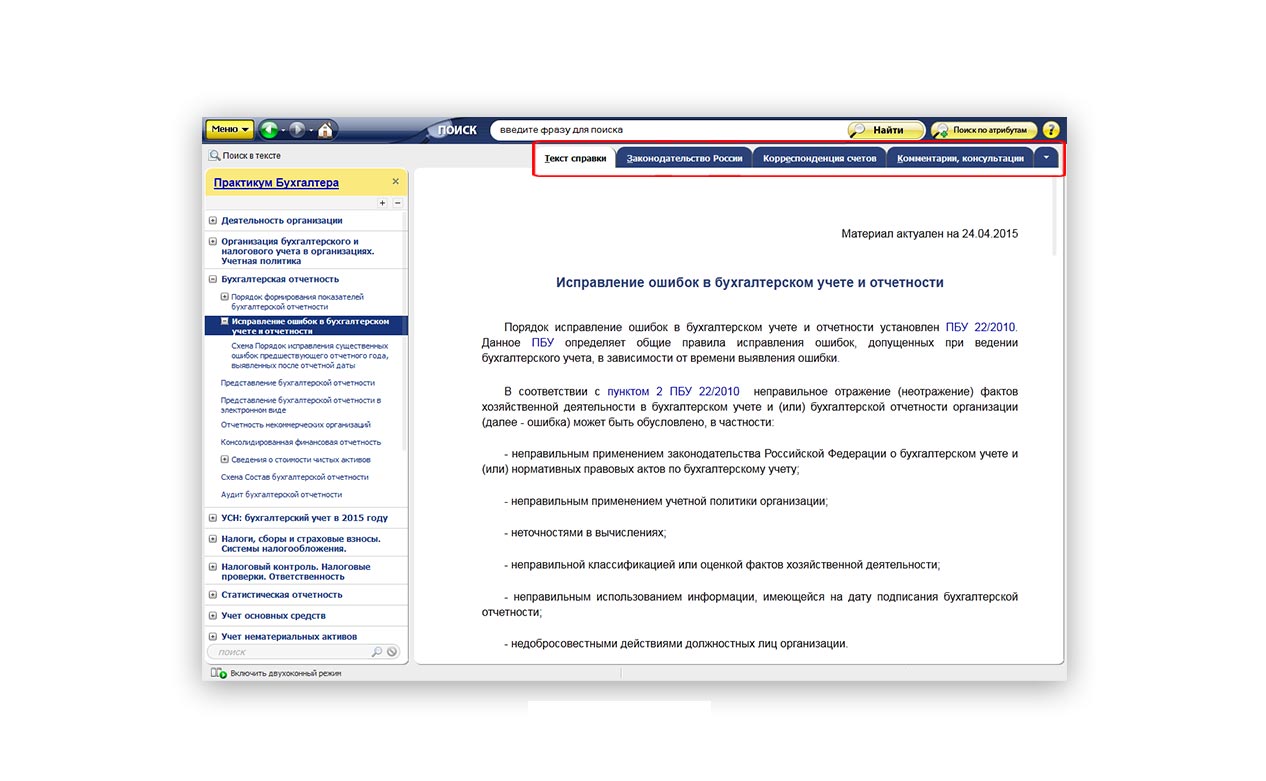
Task: Click the document title Исправление ошибок heading
Action: point(750,283)
